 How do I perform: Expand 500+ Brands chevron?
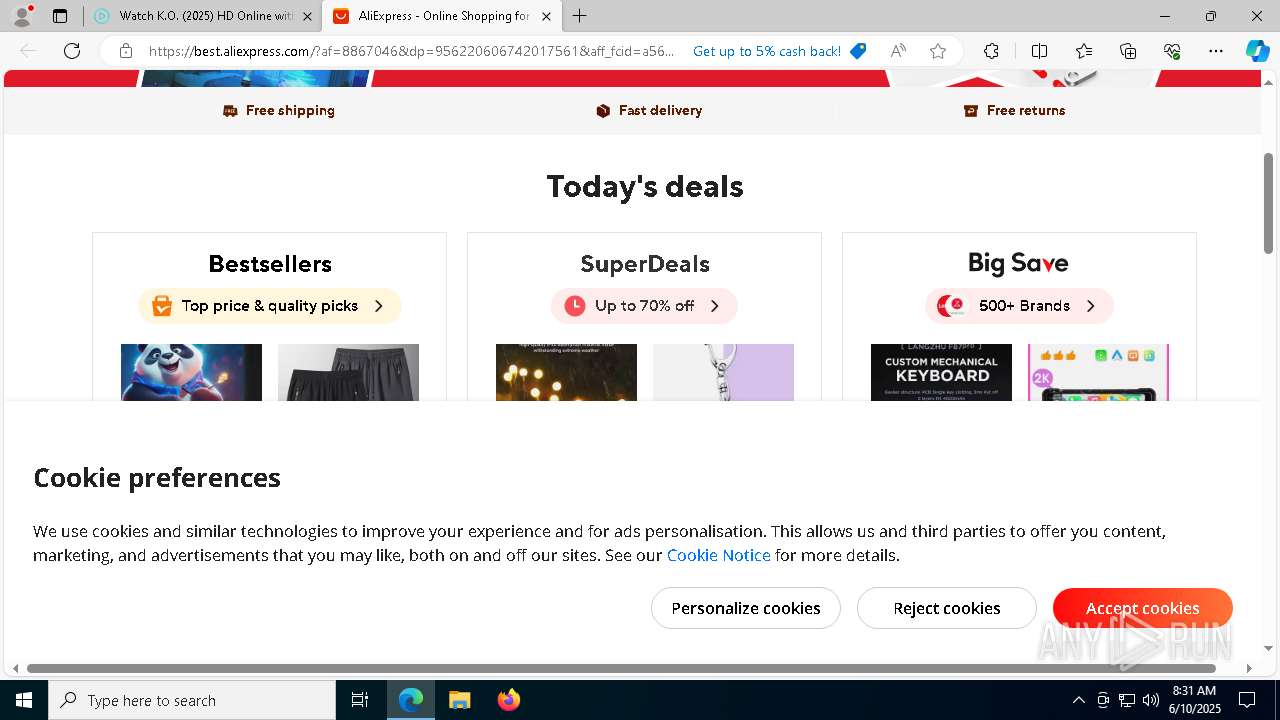[1090, 306]
